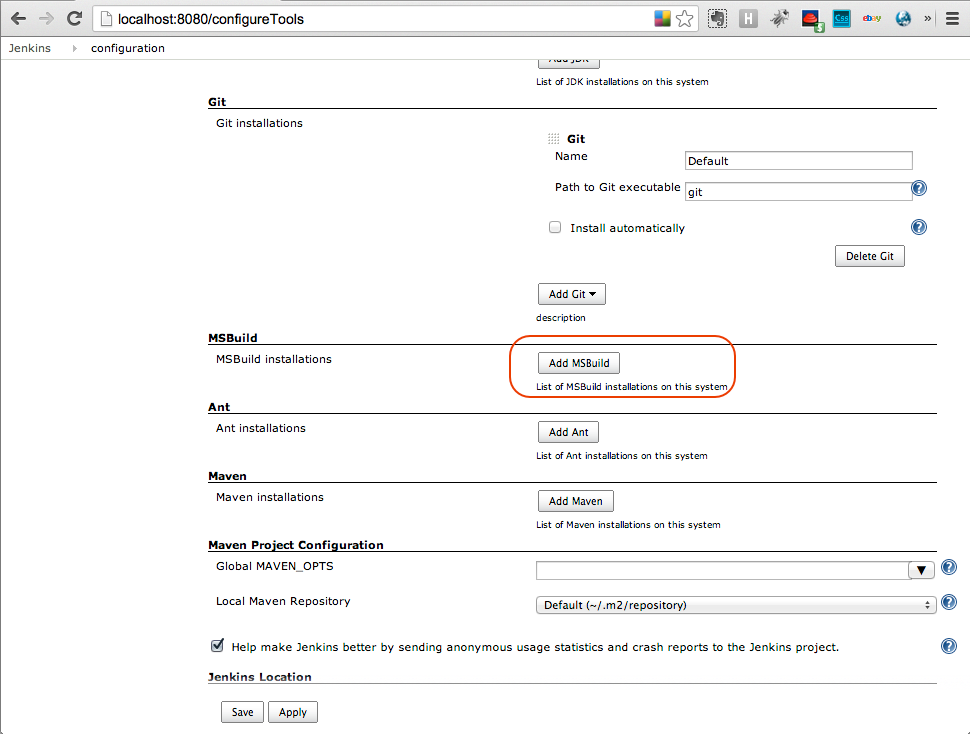Click 'List of Maven installations on this system'
Image resolution: width=970 pixels, height=734 pixels.
pos(628,524)
